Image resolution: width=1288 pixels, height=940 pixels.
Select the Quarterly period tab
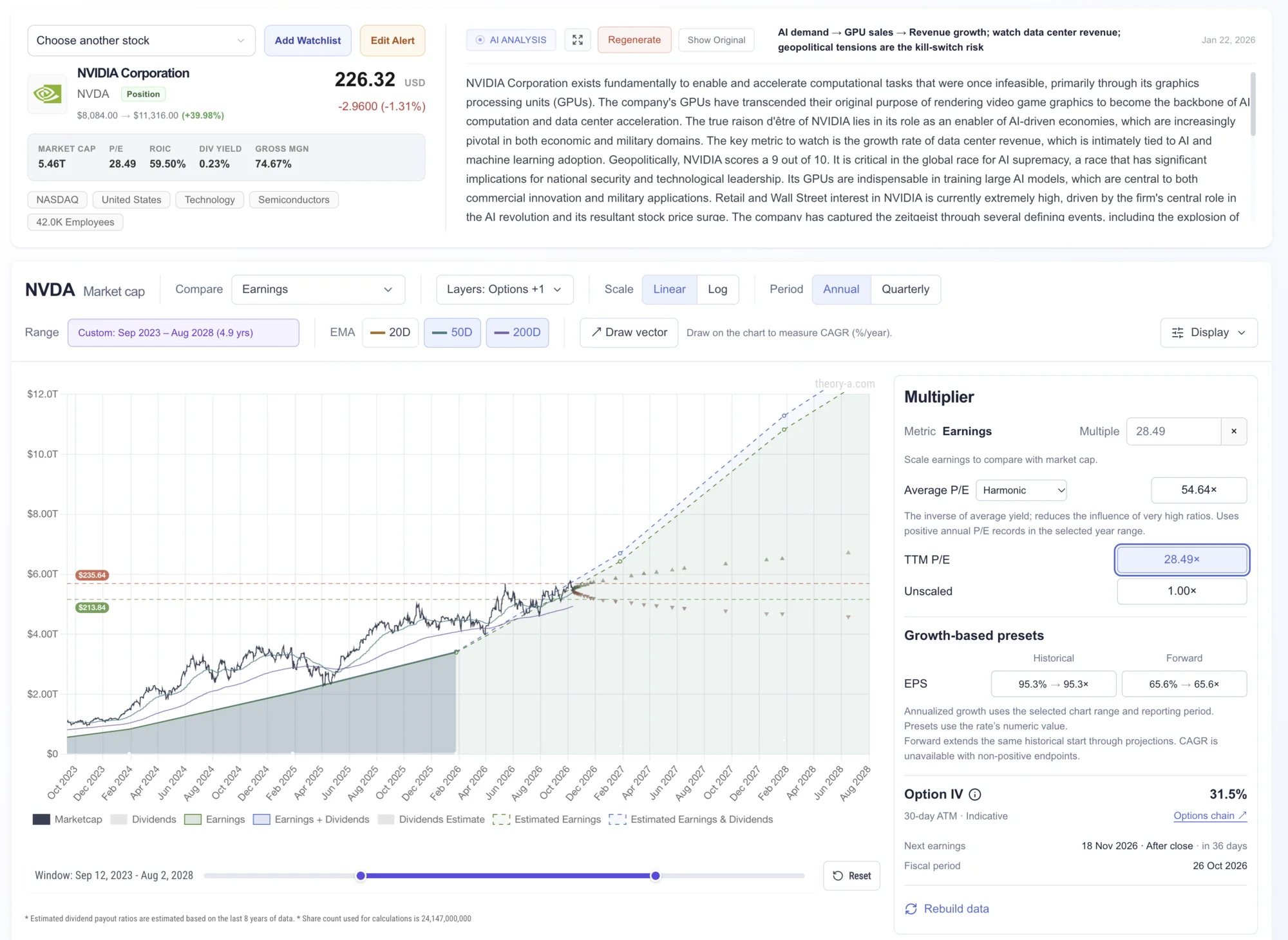(x=905, y=290)
